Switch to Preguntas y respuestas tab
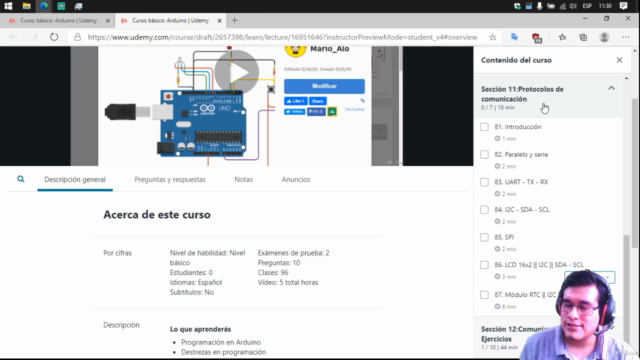The image size is (640, 360). pyautogui.click(x=170, y=179)
